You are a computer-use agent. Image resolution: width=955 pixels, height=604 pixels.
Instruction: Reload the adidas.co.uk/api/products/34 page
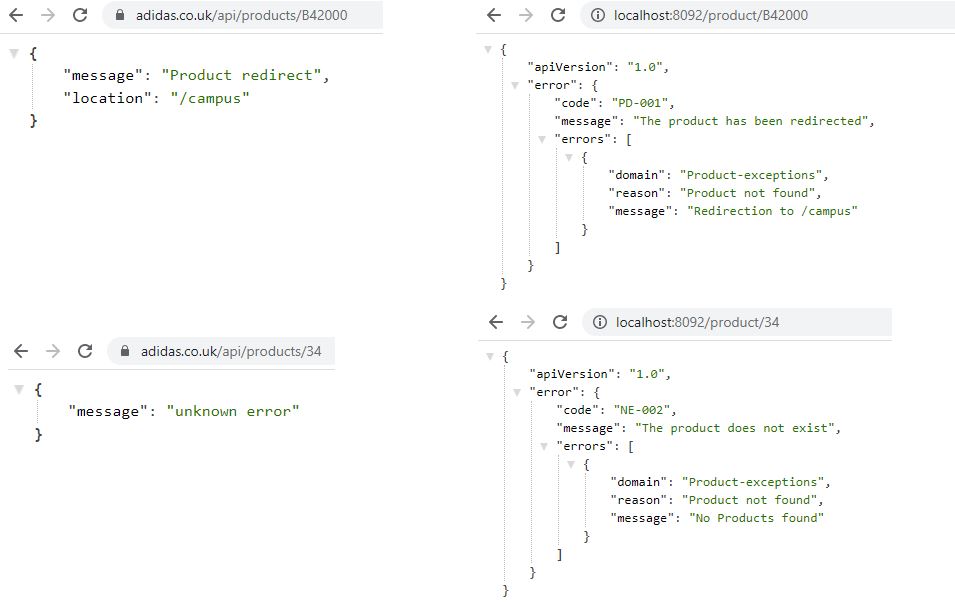tap(85, 351)
